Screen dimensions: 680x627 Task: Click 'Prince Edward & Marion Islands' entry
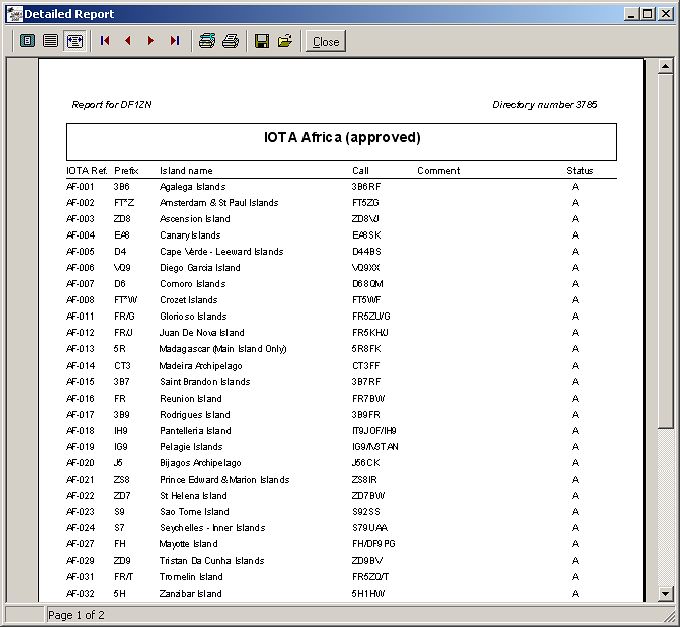225,480
